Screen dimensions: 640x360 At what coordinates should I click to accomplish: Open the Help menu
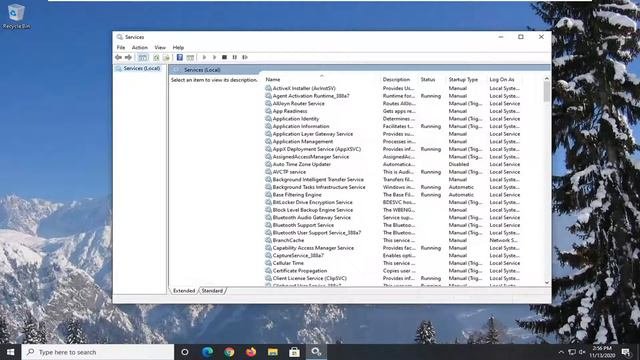pyautogui.click(x=178, y=47)
